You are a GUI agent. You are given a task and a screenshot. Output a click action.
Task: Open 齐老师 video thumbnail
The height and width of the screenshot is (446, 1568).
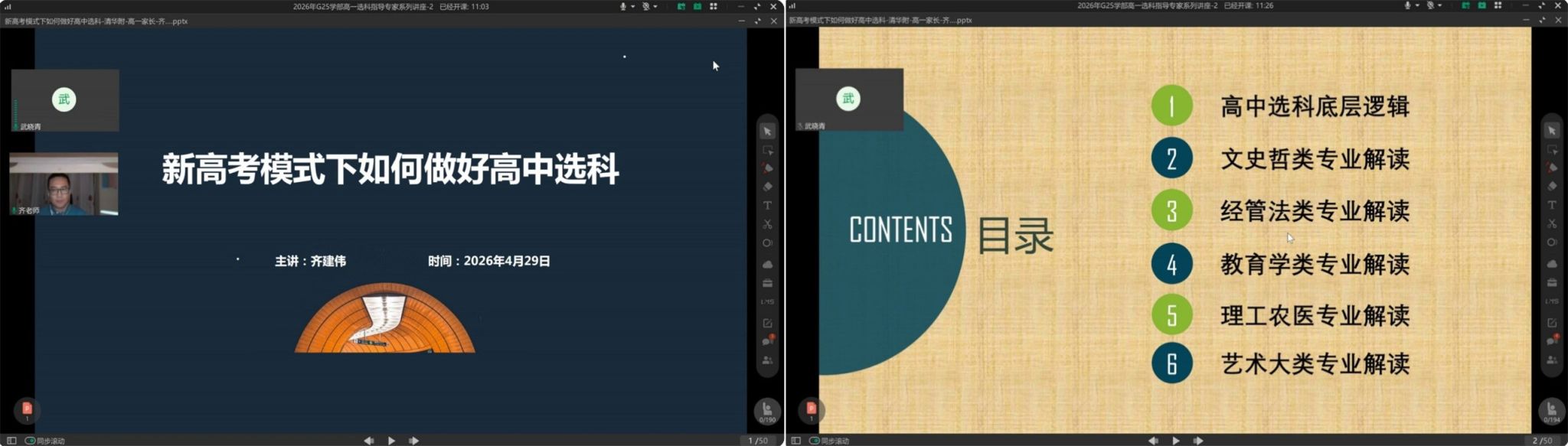pos(64,184)
